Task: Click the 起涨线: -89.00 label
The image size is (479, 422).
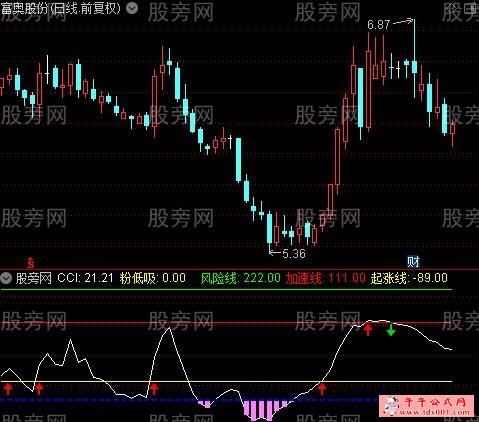Action: (409, 278)
